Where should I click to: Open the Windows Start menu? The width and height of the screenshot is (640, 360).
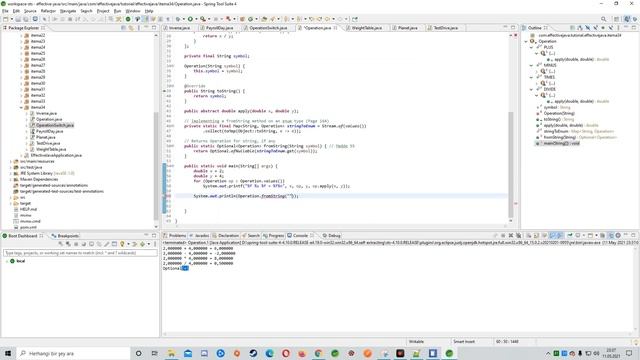pos(8,353)
